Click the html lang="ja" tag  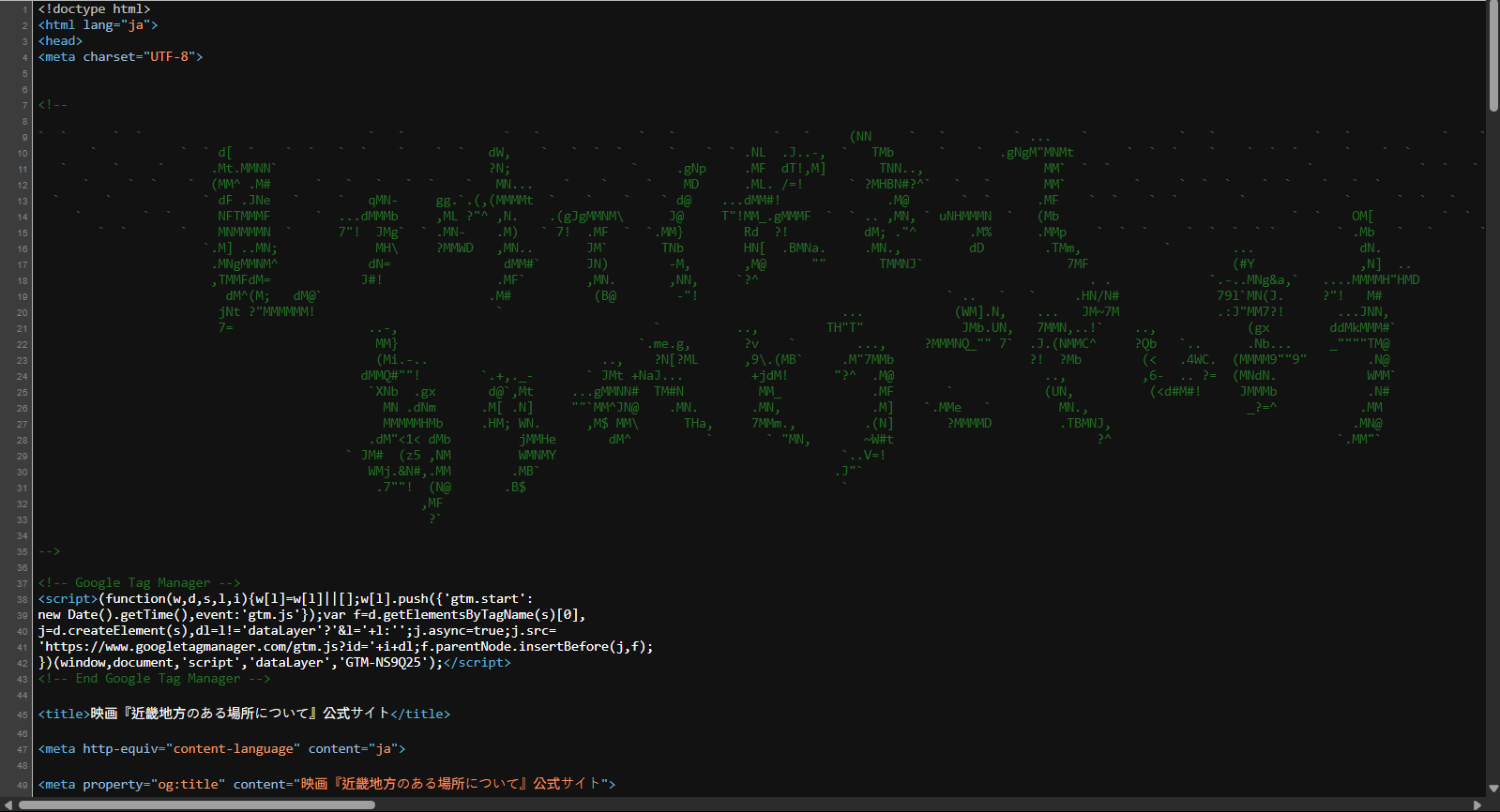(98, 25)
